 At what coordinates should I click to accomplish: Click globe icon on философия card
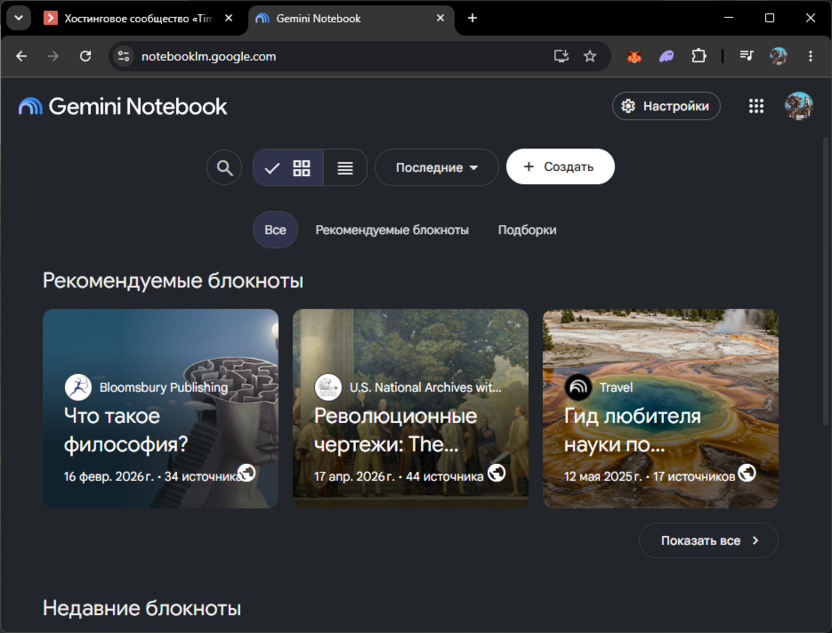pos(247,472)
